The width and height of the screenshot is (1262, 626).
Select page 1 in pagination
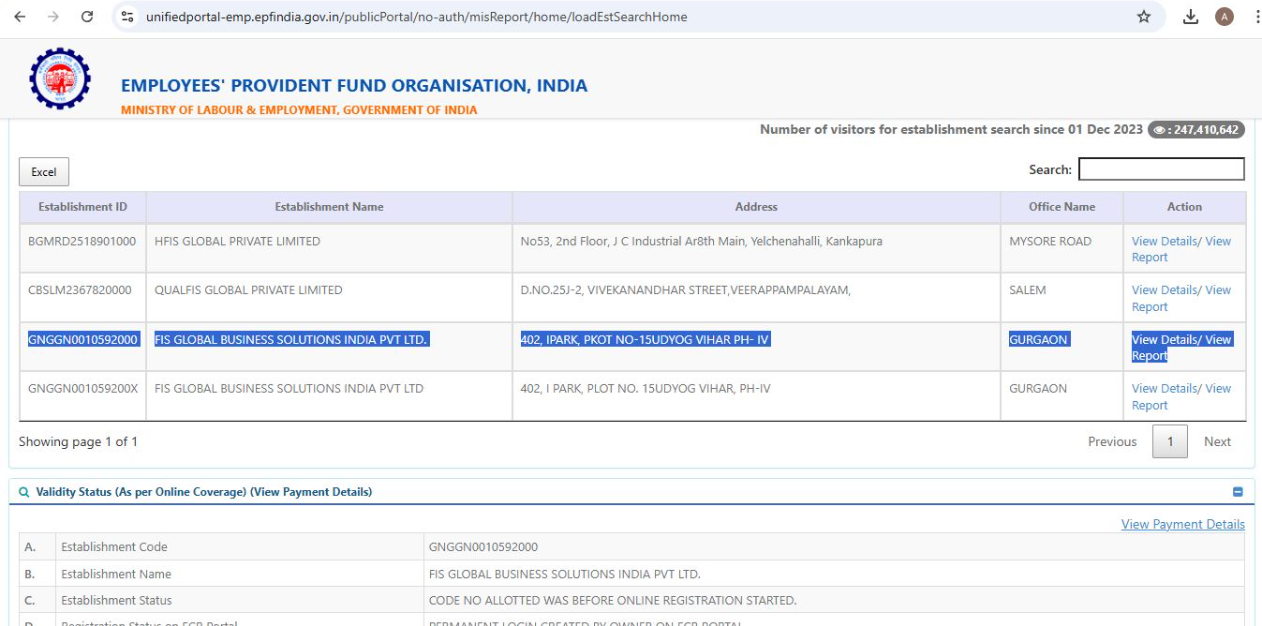point(1170,442)
